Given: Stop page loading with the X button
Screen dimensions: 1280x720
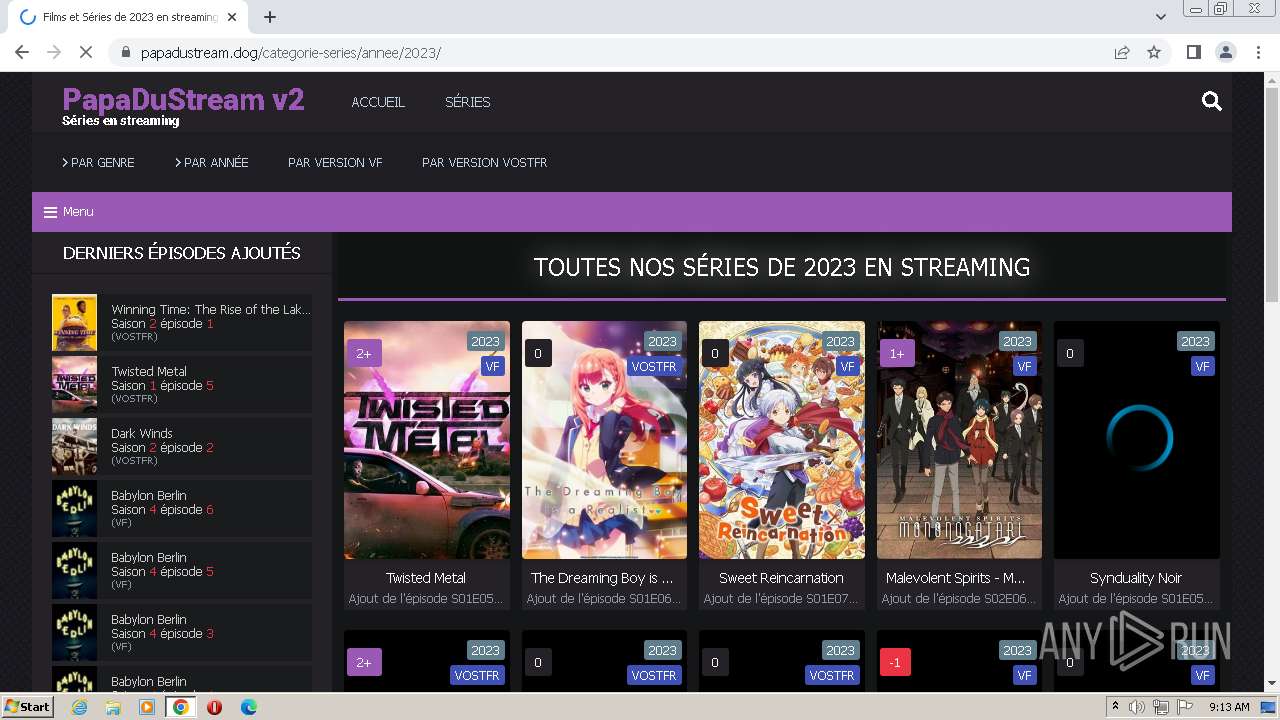Looking at the screenshot, I should [86, 52].
